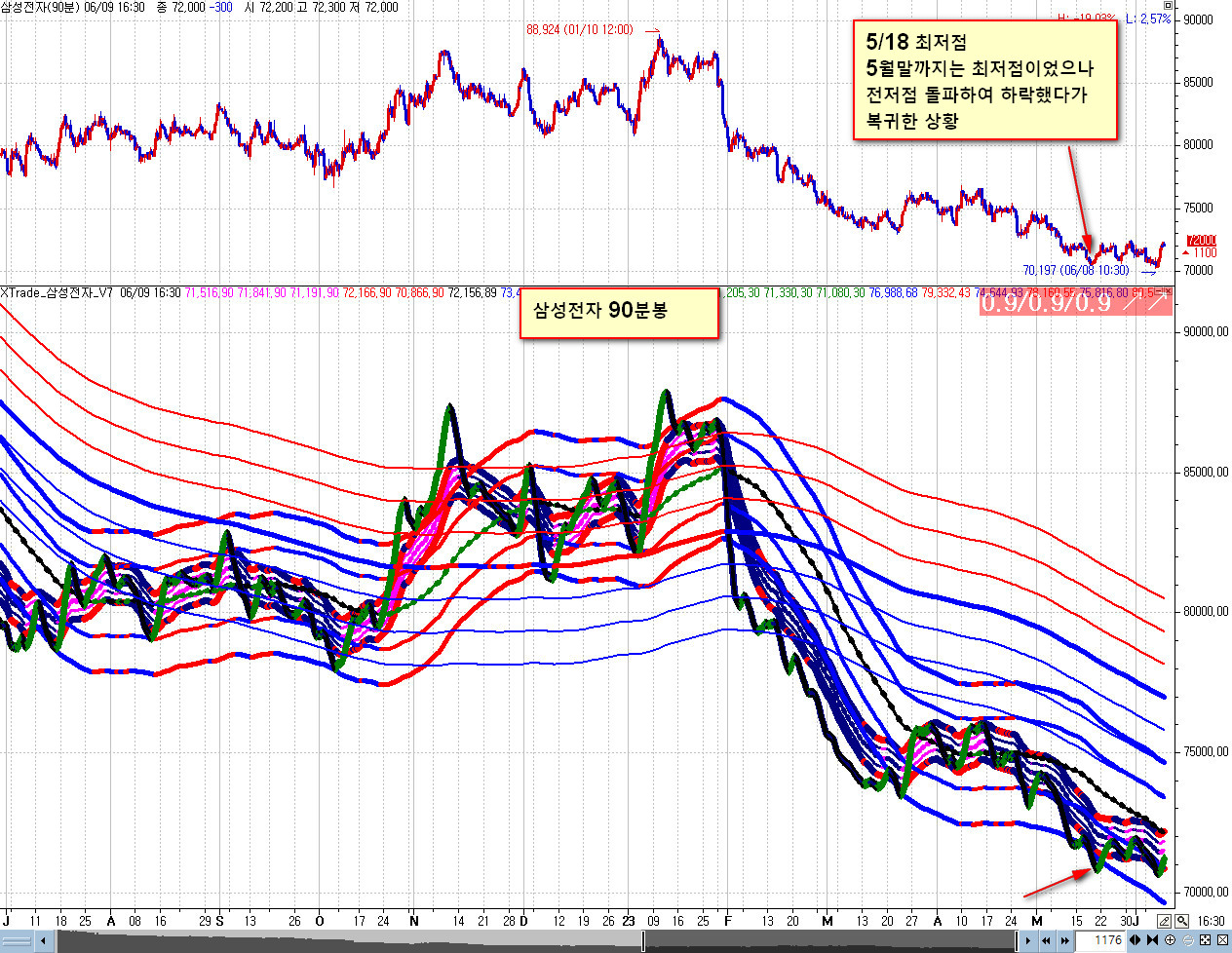This screenshot has width=1232, height=953.
Task: Click the O month marker on time axis
Action: click(x=320, y=921)
